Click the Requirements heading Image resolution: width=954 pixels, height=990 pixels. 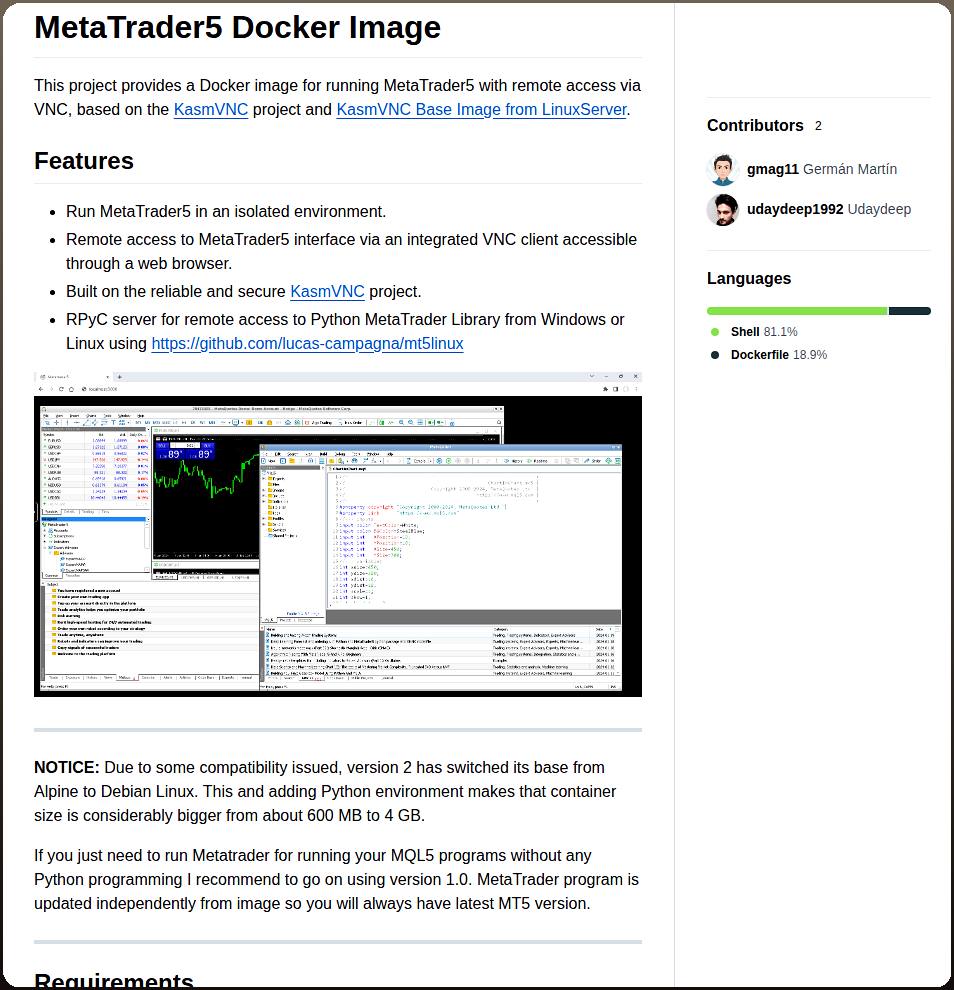(x=114, y=980)
